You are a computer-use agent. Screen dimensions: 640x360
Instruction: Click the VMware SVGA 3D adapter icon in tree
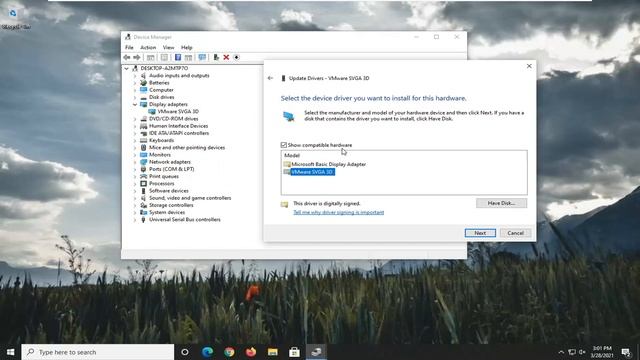(x=152, y=111)
